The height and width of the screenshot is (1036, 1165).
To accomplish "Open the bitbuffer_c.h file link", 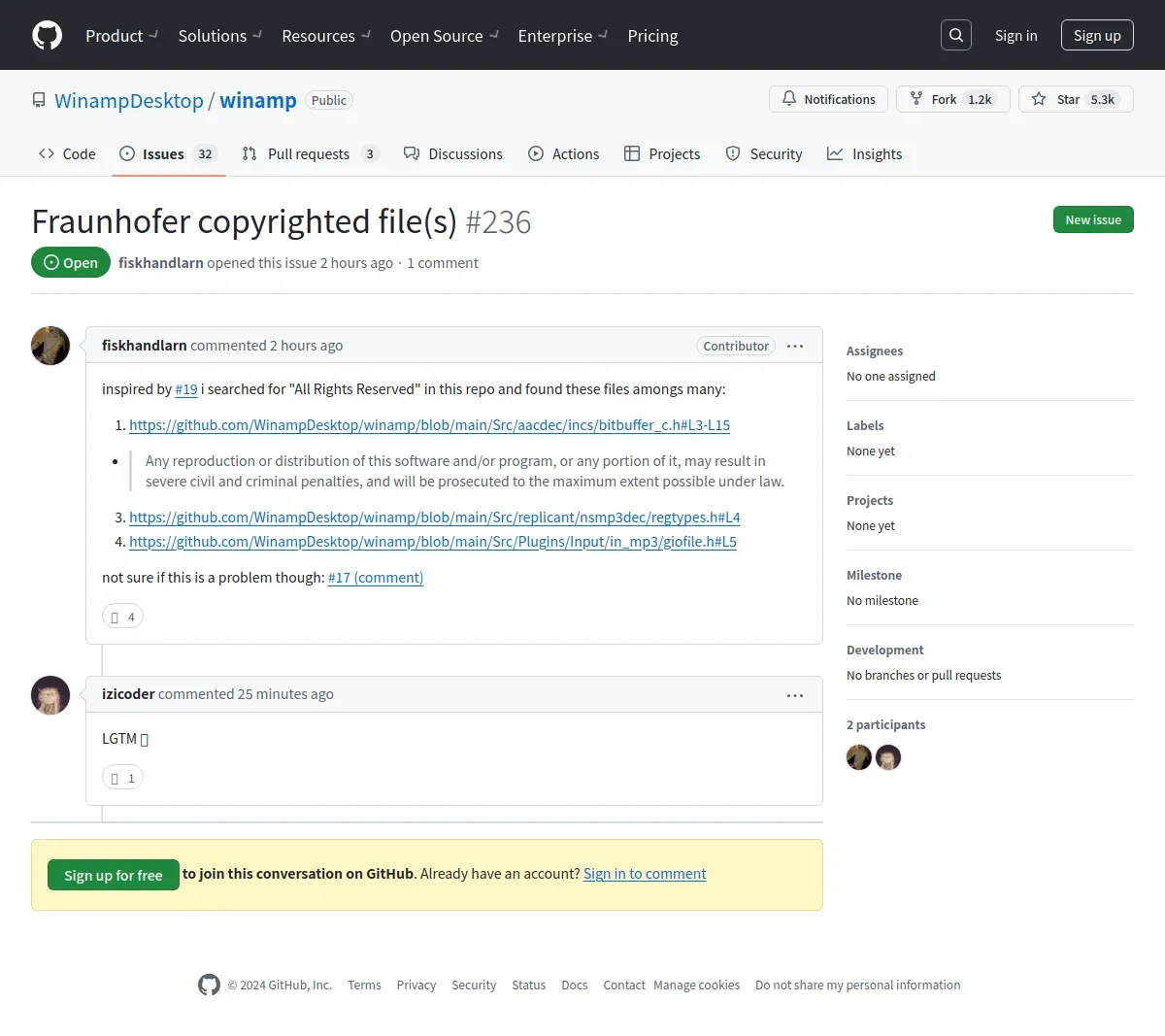I will click(429, 425).
